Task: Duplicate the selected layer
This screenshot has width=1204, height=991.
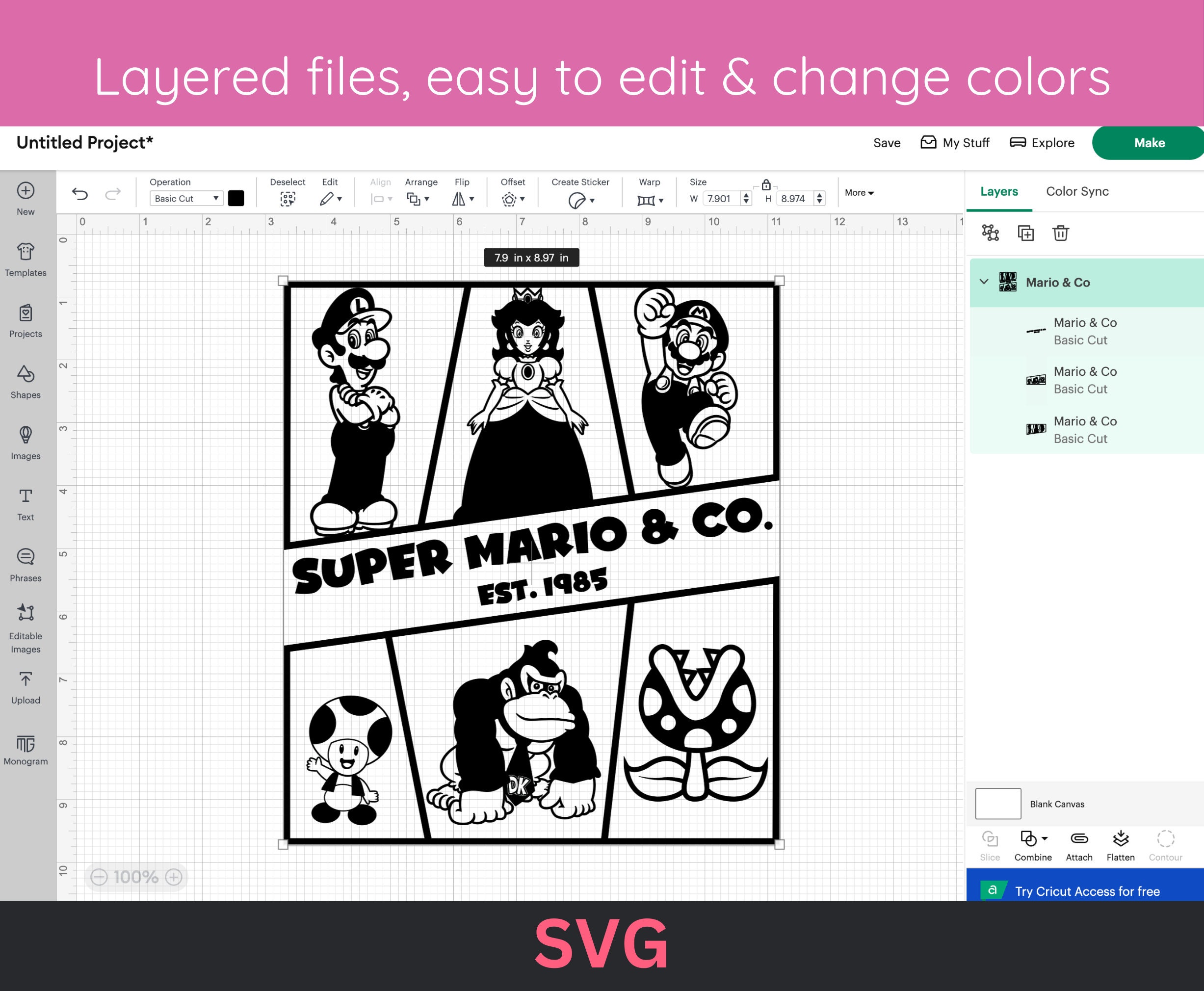Action: tap(1026, 233)
